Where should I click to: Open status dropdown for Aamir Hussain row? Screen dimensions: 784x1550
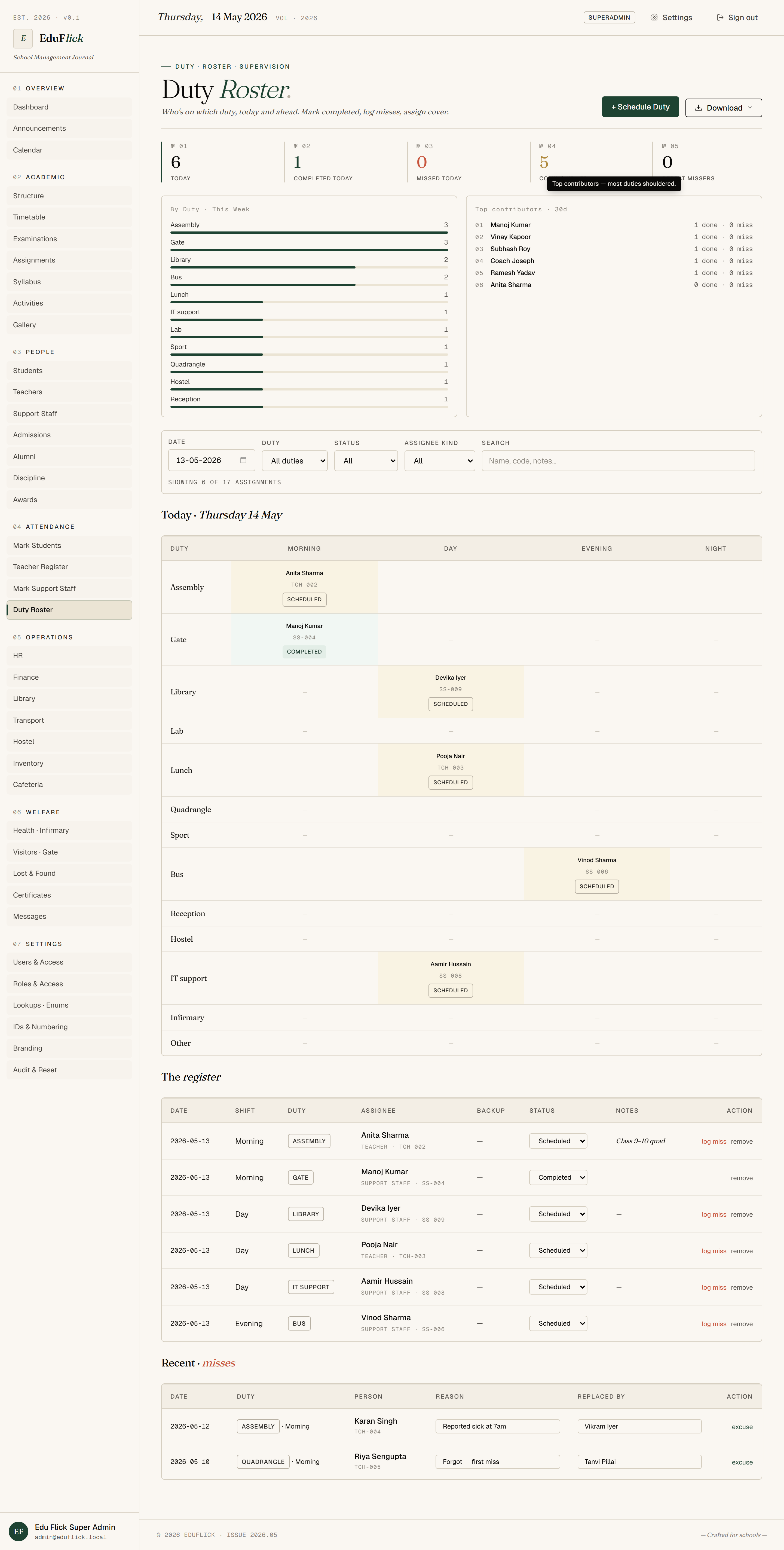(558, 1287)
